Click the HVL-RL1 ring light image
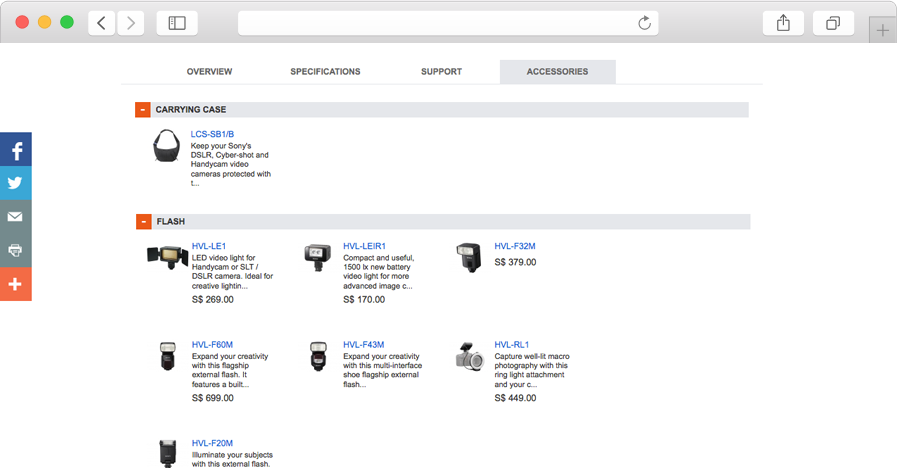This screenshot has height=468, width=897. click(470, 355)
